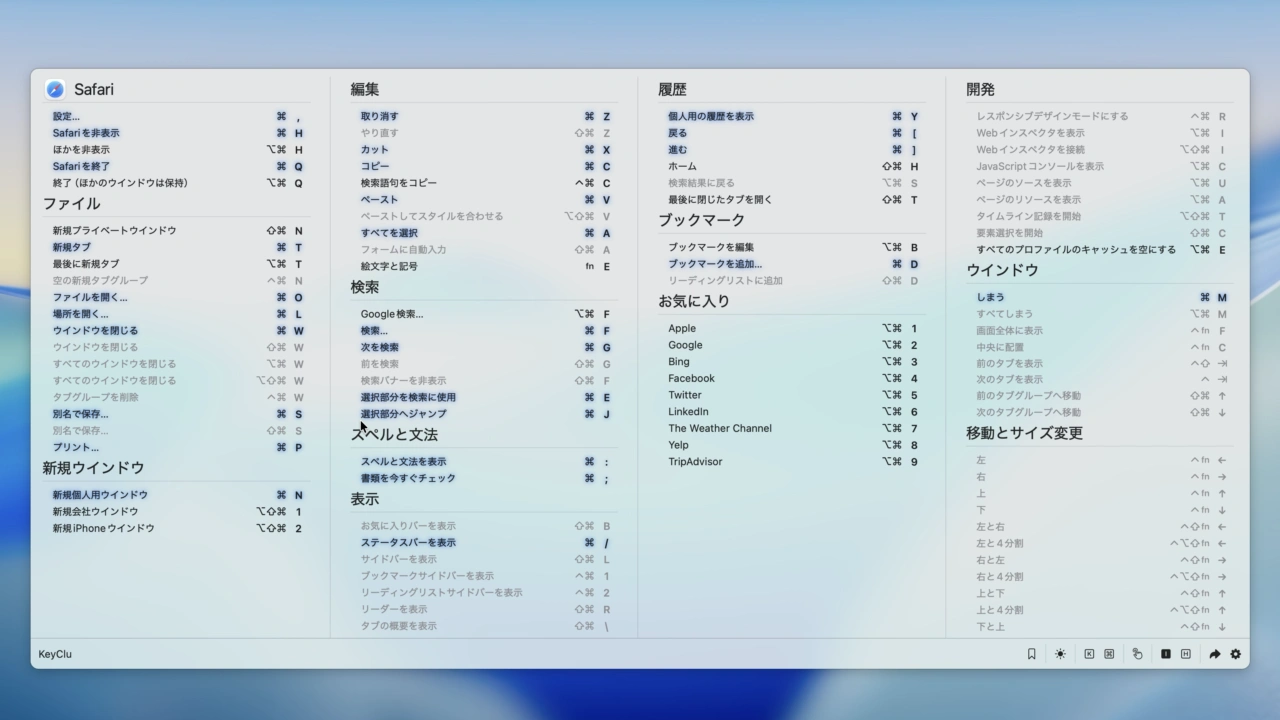Screen dimensions: 1280x720
Task: Click the bookmark icon in KeyClu bar
Action: pyautogui.click(x=1031, y=654)
